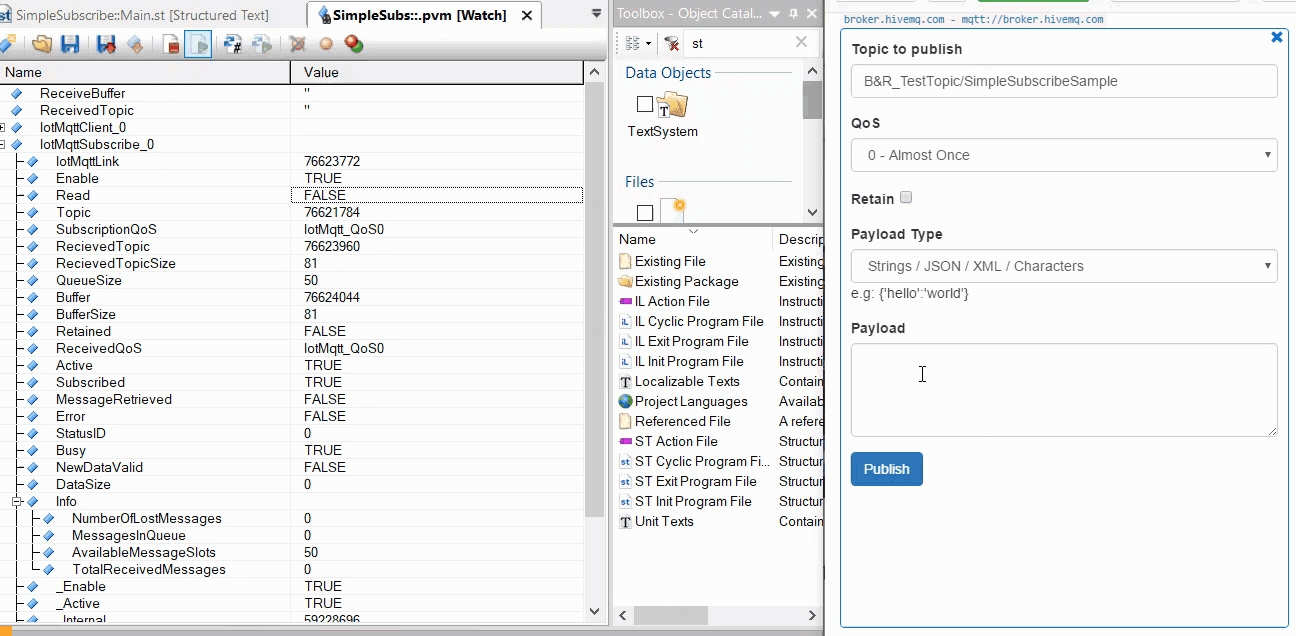
Task: Clear the toolbox filter using funnel icon
Action: coord(672,43)
